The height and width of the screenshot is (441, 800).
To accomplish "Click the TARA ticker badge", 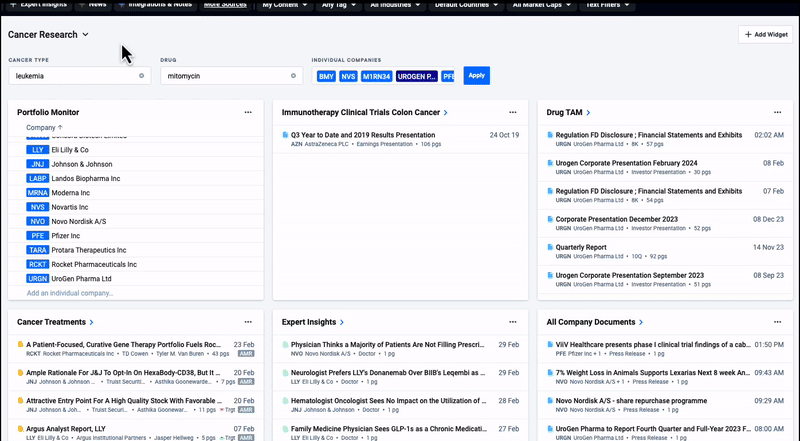I will (x=37, y=250).
